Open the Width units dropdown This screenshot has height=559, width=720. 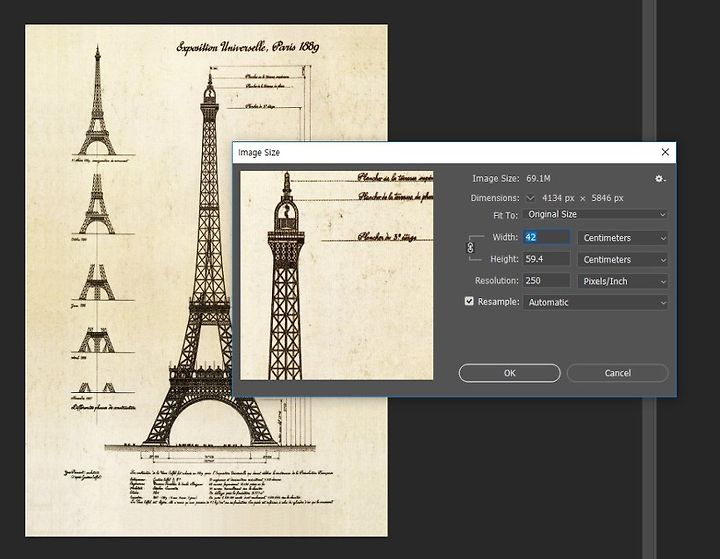623,238
